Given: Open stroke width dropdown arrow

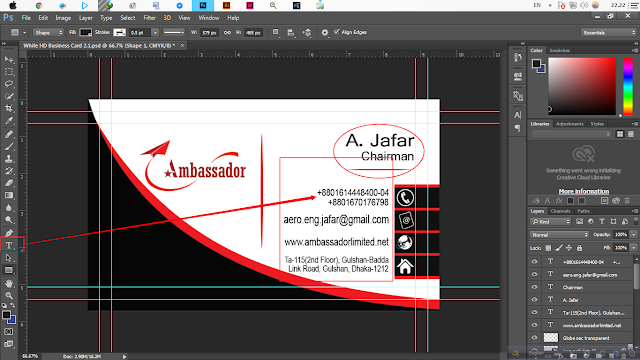Looking at the screenshot, I should [155, 32].
